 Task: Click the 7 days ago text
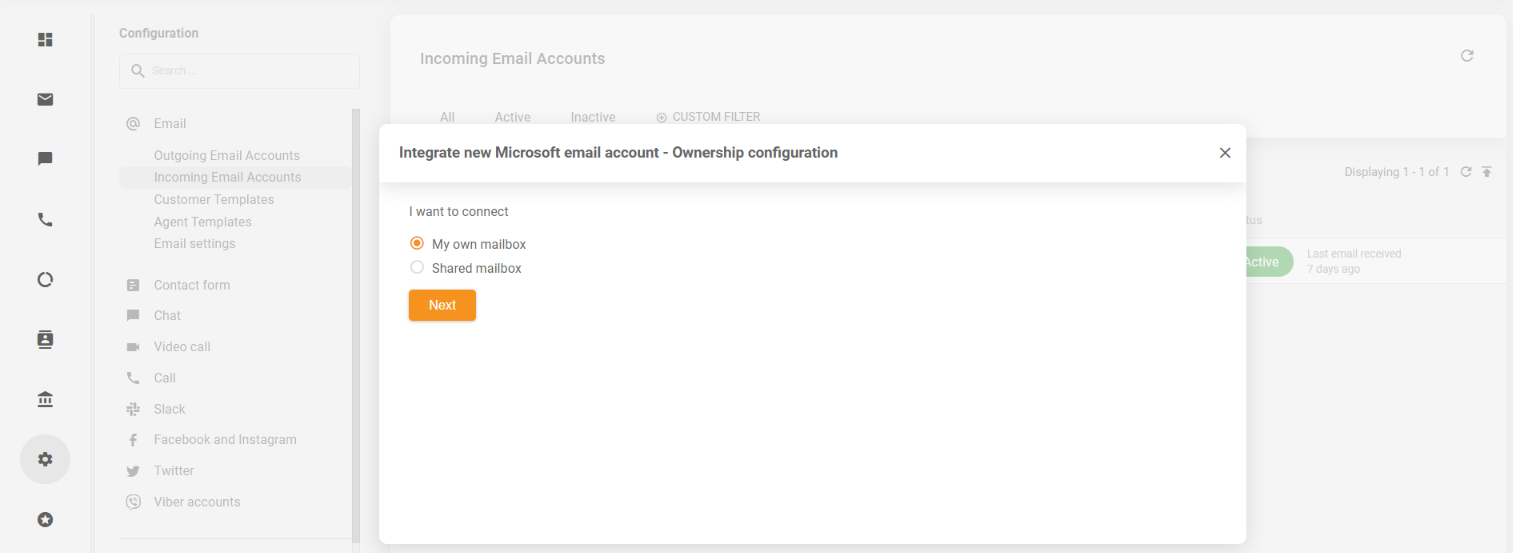pos(1333,270)
